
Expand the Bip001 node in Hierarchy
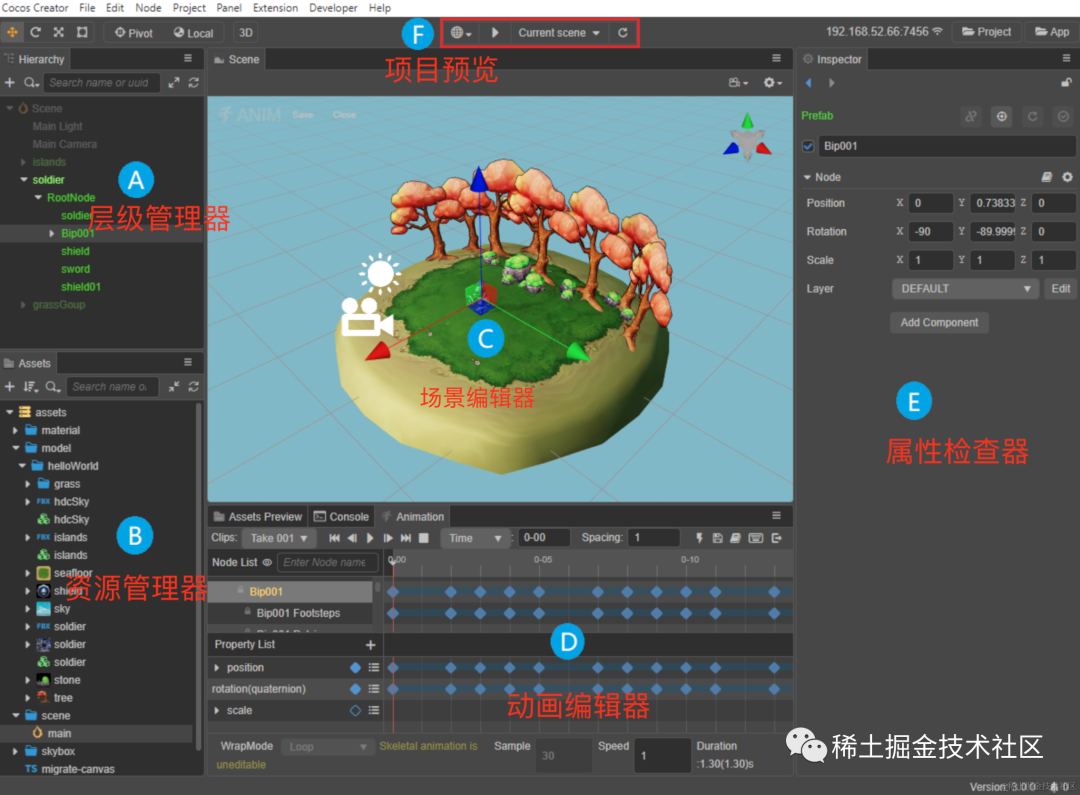tap(52, 234)
